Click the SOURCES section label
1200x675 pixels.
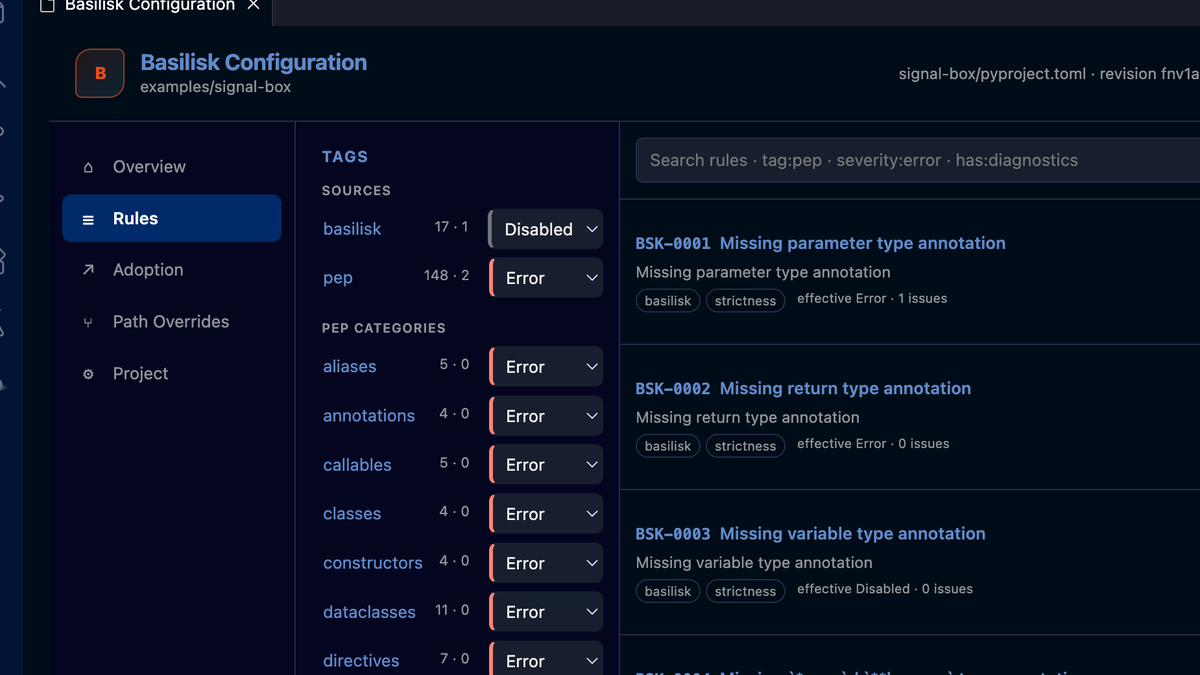(x=356, y=190)
